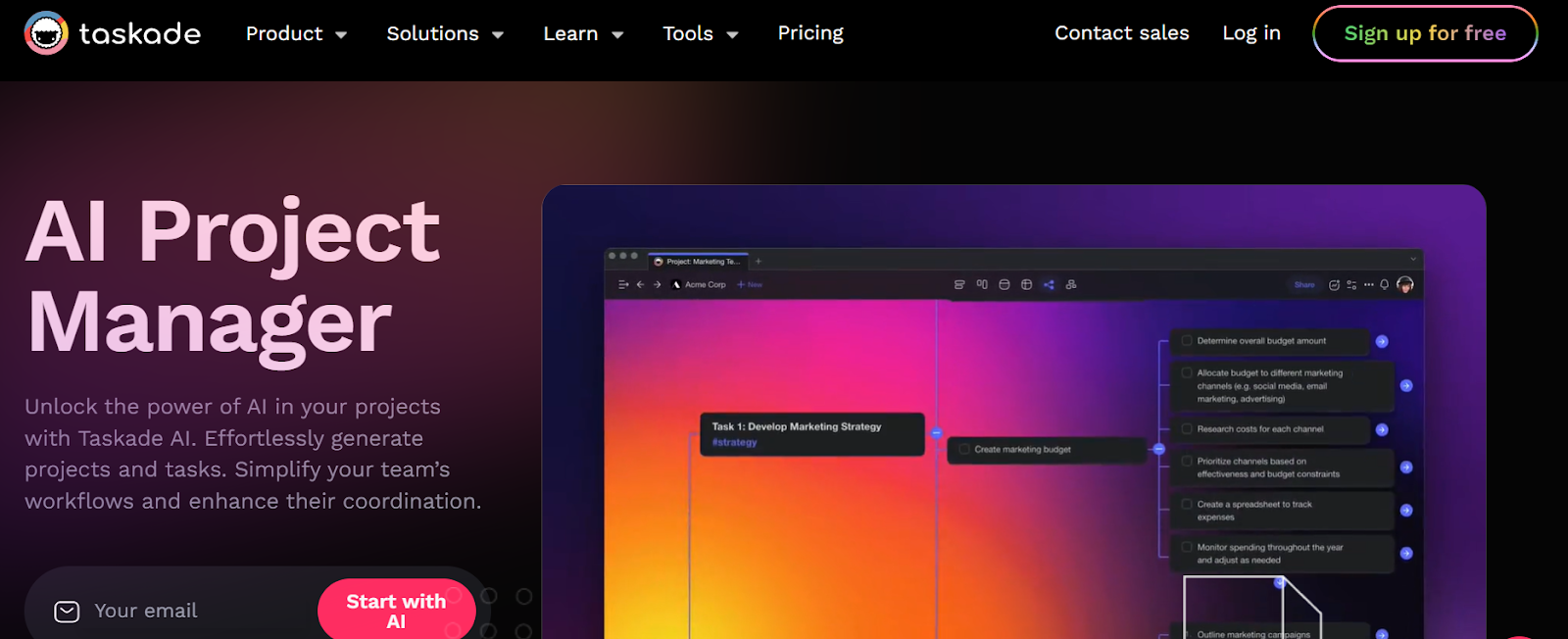Click arrow beside Create a spreadsheet task
Screen dimensions: 1568x639
[1406, 511]
